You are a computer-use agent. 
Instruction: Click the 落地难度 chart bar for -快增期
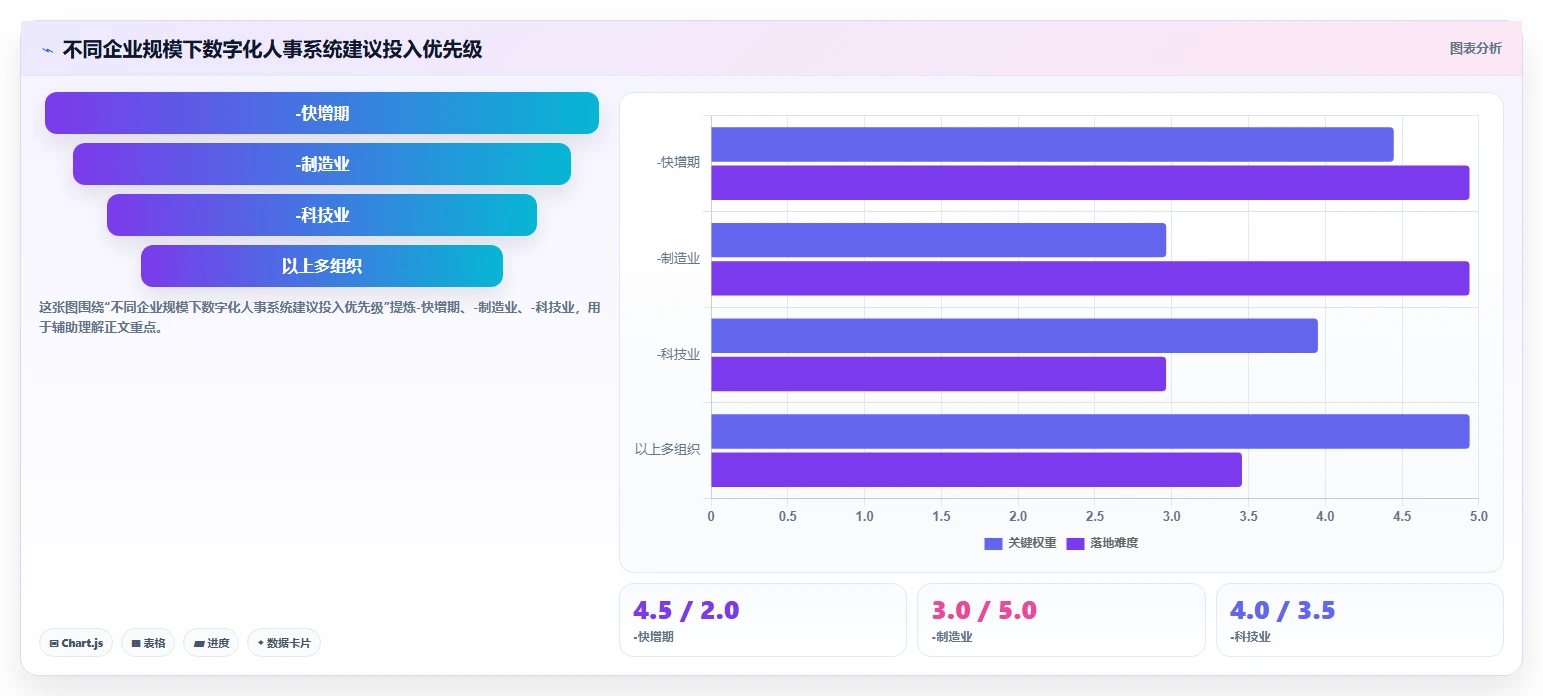pos(1090,183)
